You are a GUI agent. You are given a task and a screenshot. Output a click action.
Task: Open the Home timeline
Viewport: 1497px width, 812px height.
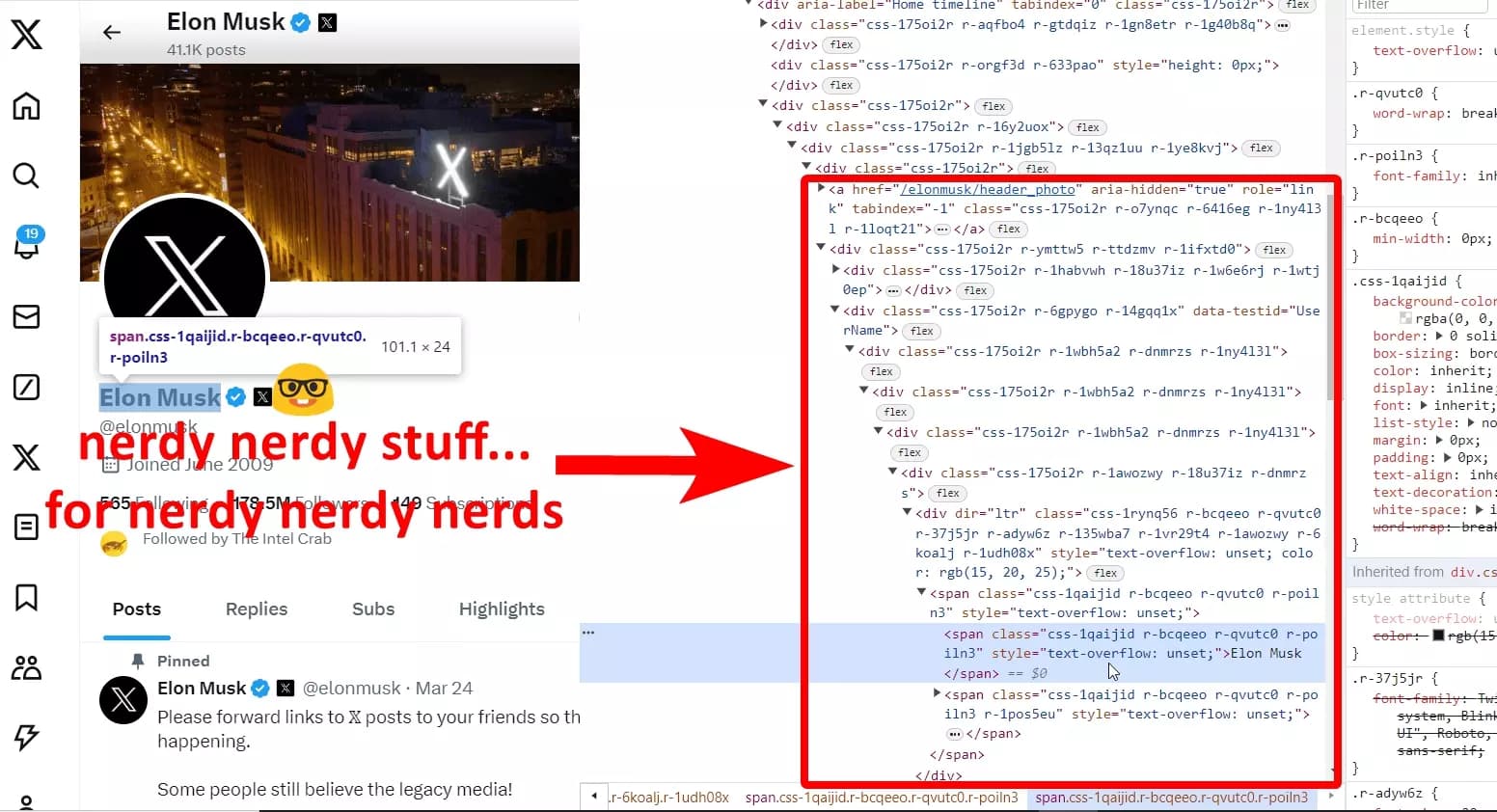28,106
